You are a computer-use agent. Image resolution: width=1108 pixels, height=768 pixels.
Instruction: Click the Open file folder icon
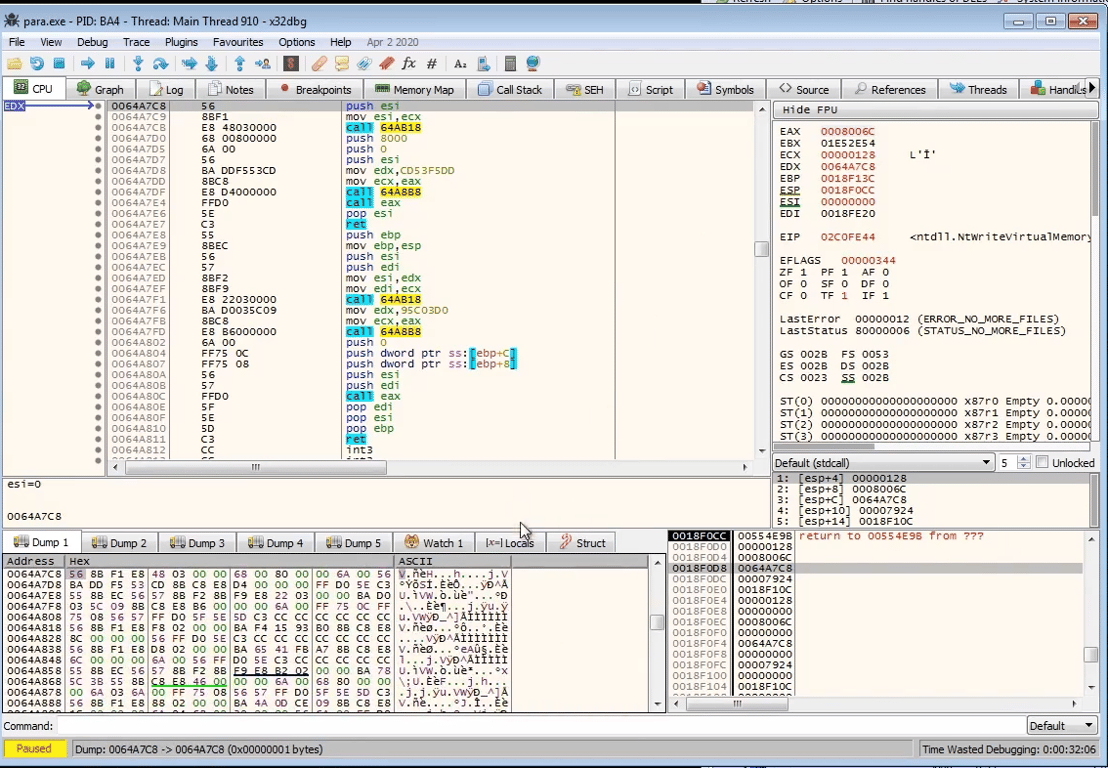14,64
